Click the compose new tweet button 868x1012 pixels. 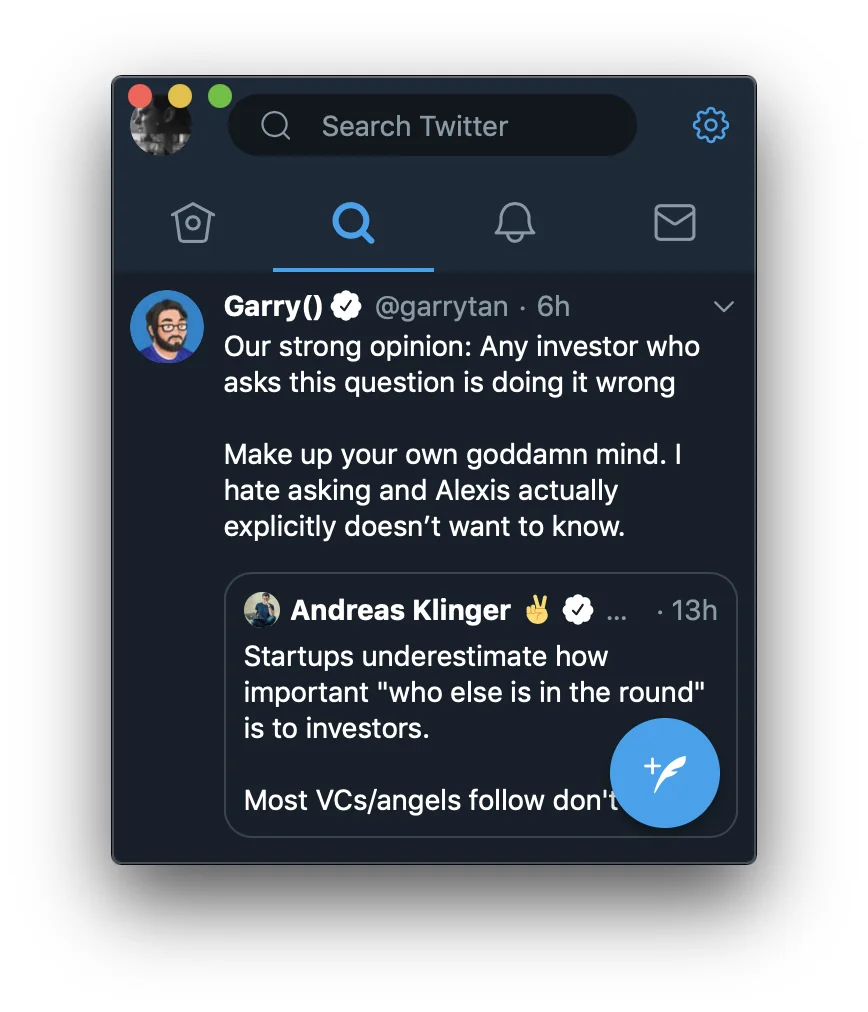[664, 773]
